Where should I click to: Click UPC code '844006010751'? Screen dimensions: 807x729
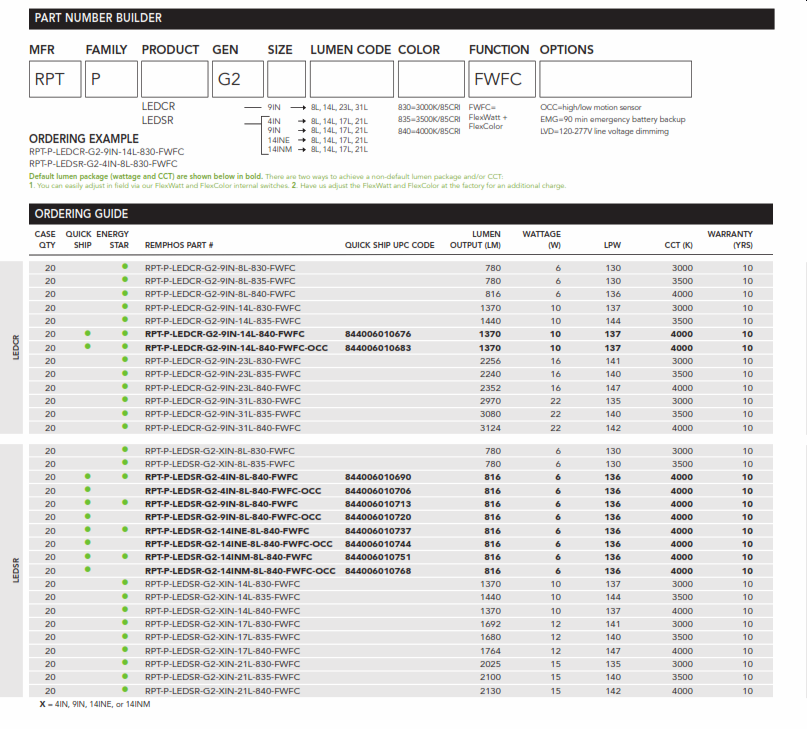(378, 557)
